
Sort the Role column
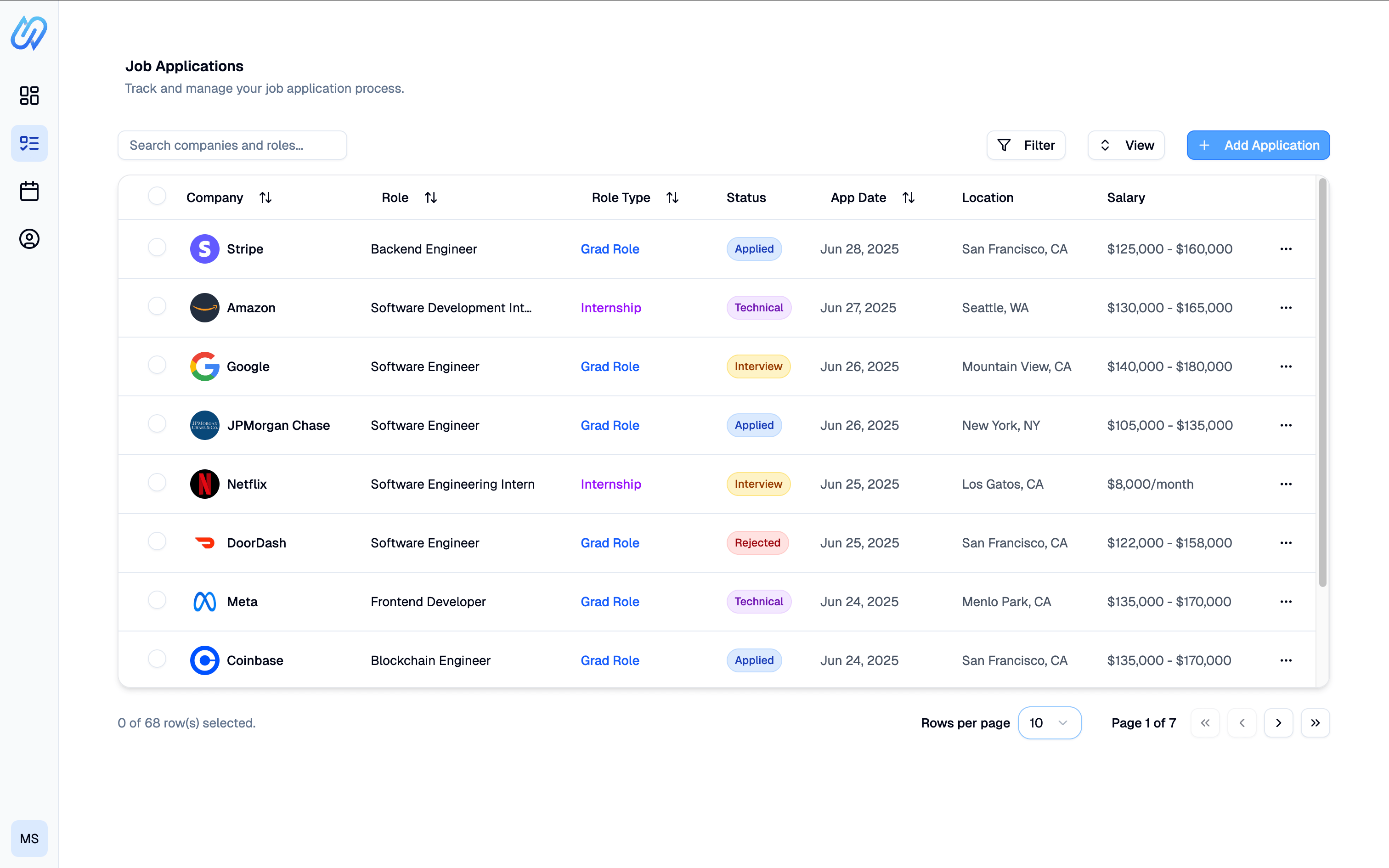point(430,197)
